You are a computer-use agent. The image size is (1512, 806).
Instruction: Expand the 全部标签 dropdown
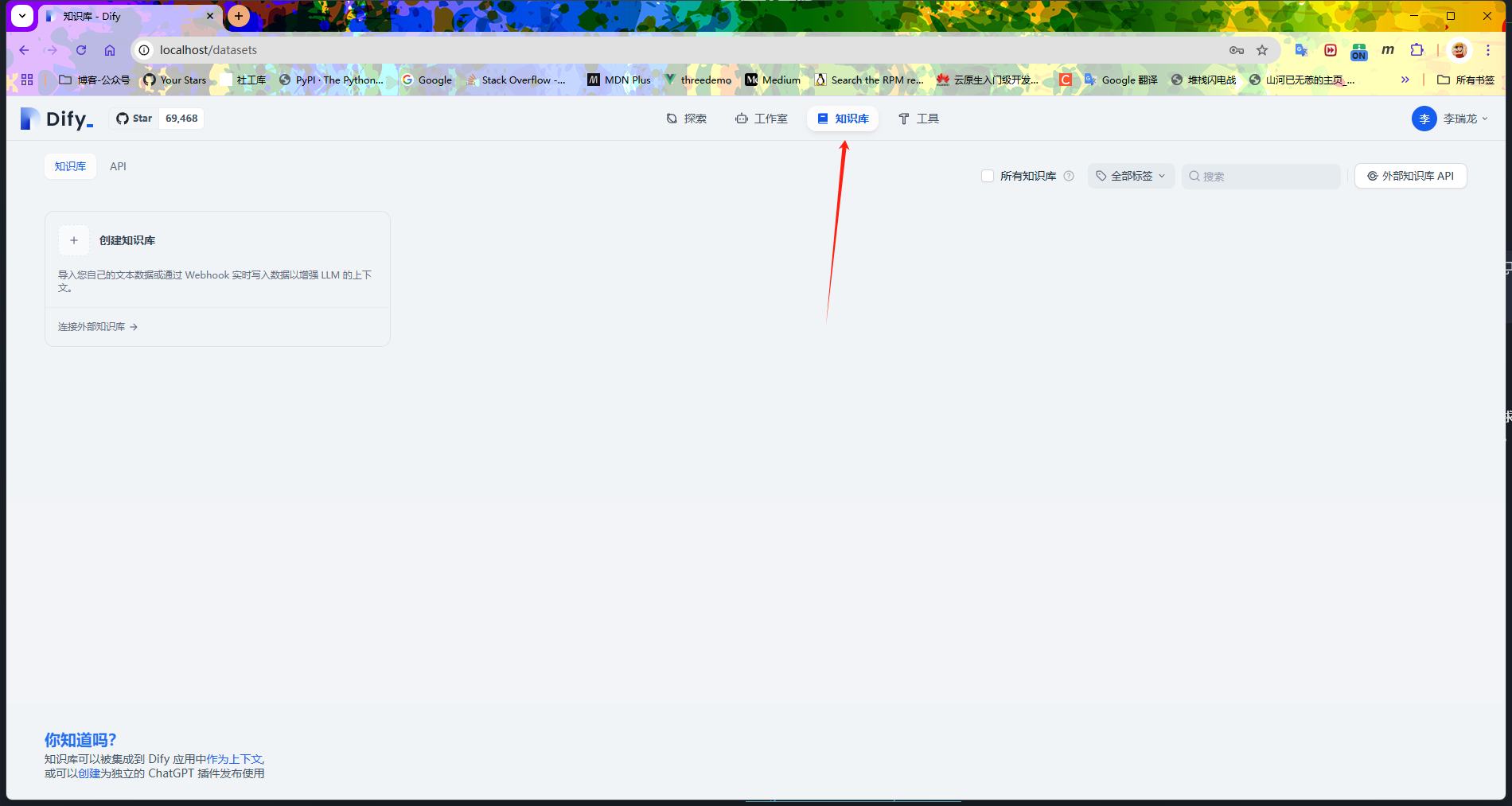click(1131, 176)
